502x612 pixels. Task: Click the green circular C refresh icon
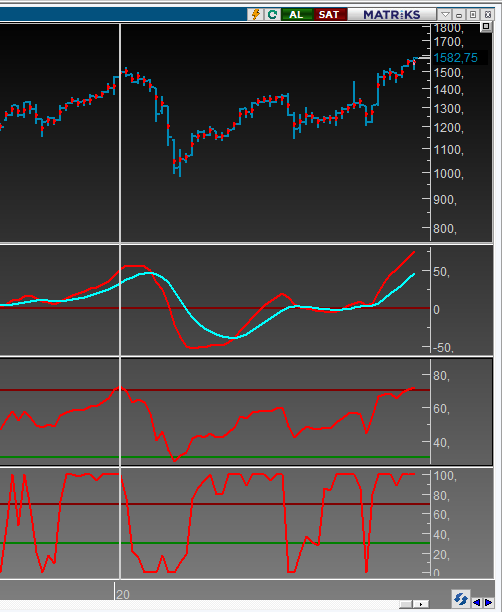point(272,14)
